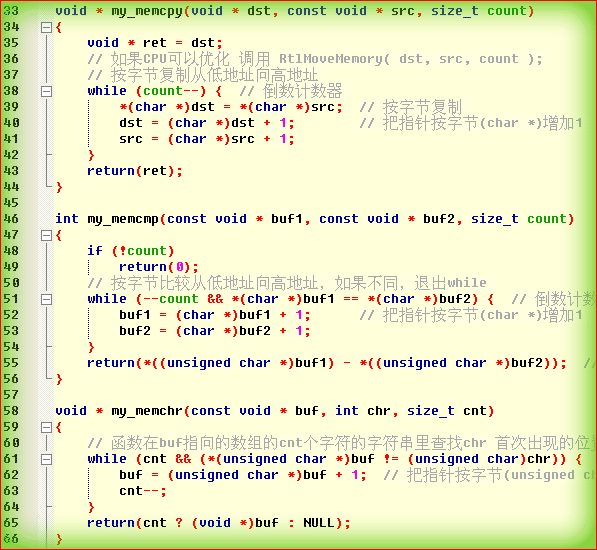Click 'cnt--;' on line 63

tap(143, 491)
